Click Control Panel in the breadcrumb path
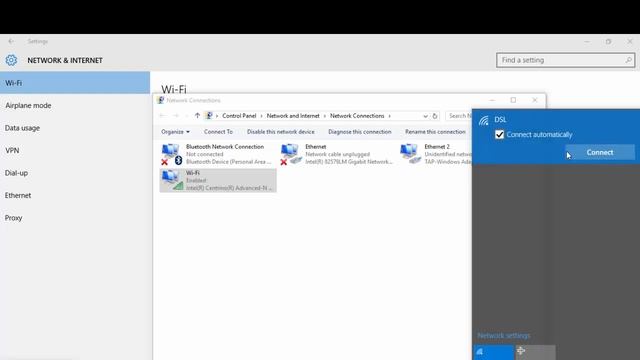 [239, 116]
